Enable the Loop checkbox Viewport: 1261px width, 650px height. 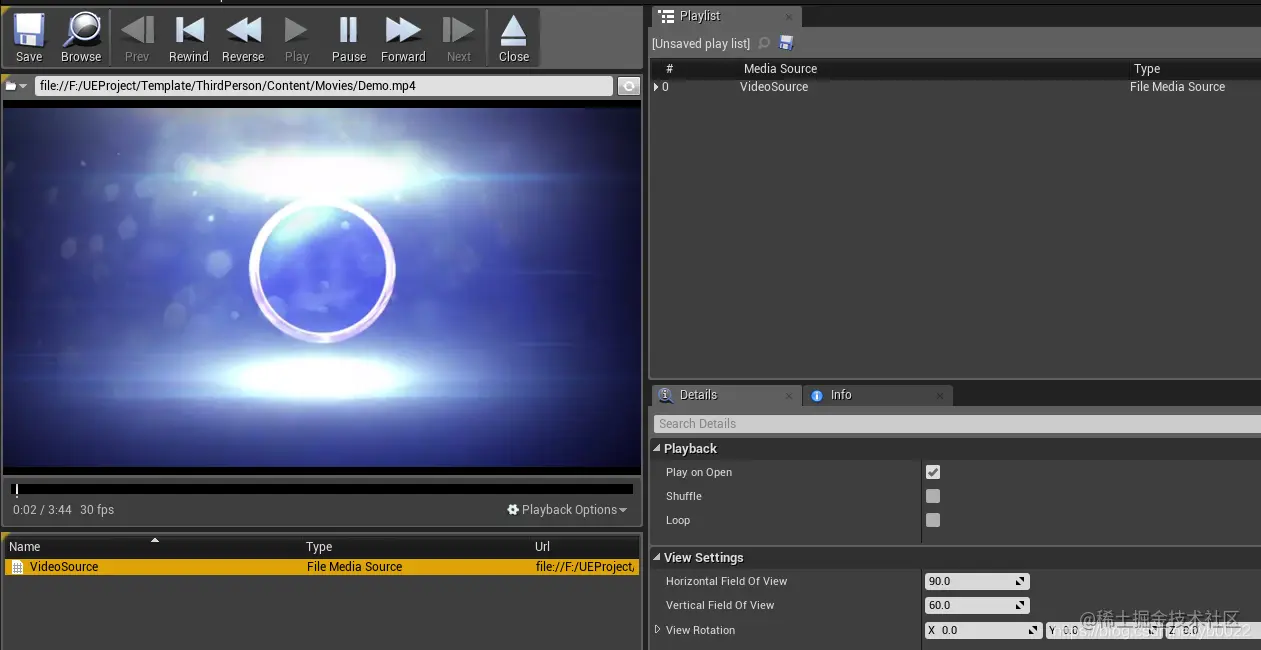933,520
